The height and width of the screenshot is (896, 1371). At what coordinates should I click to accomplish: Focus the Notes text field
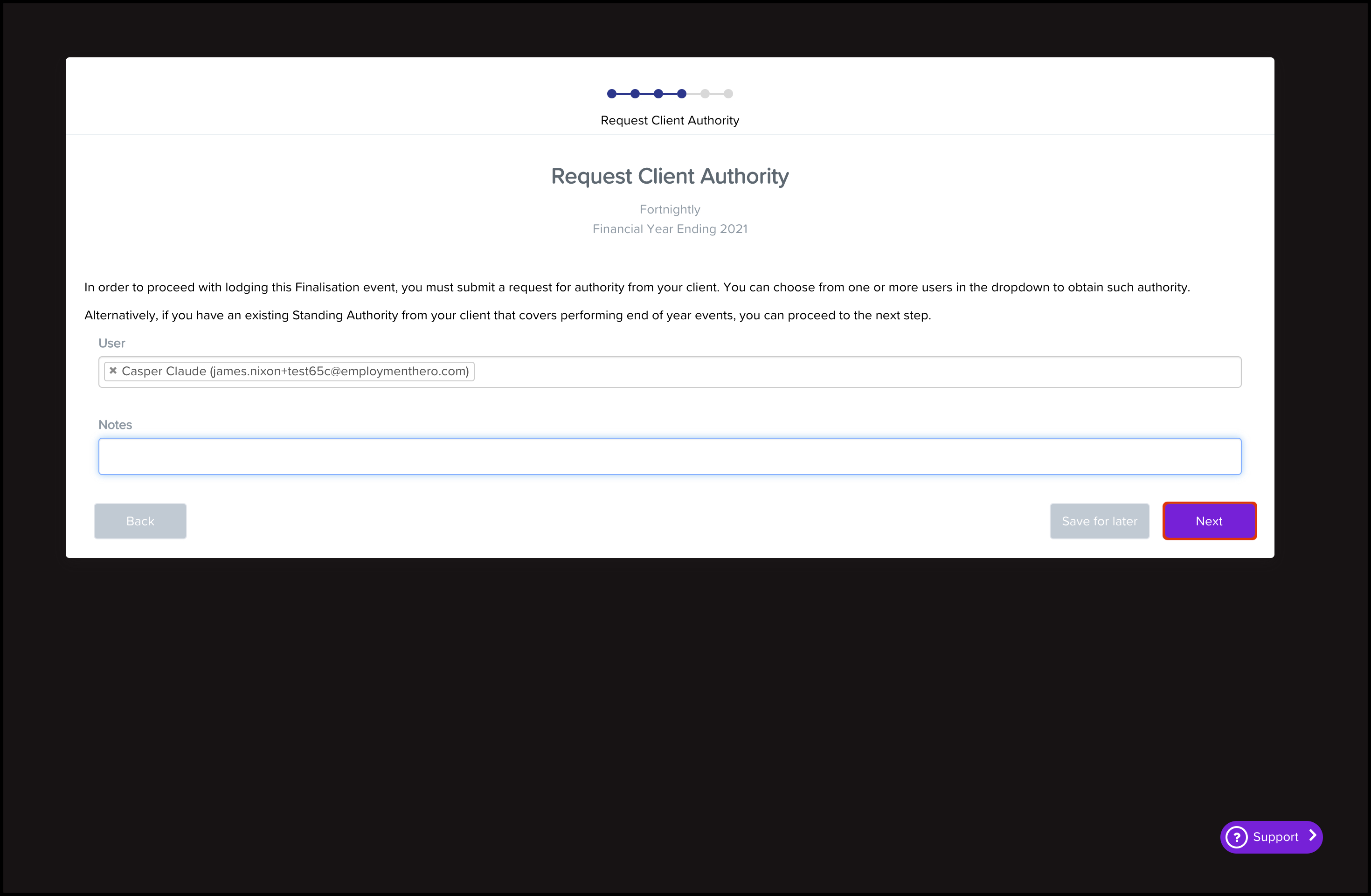[669, 457]
